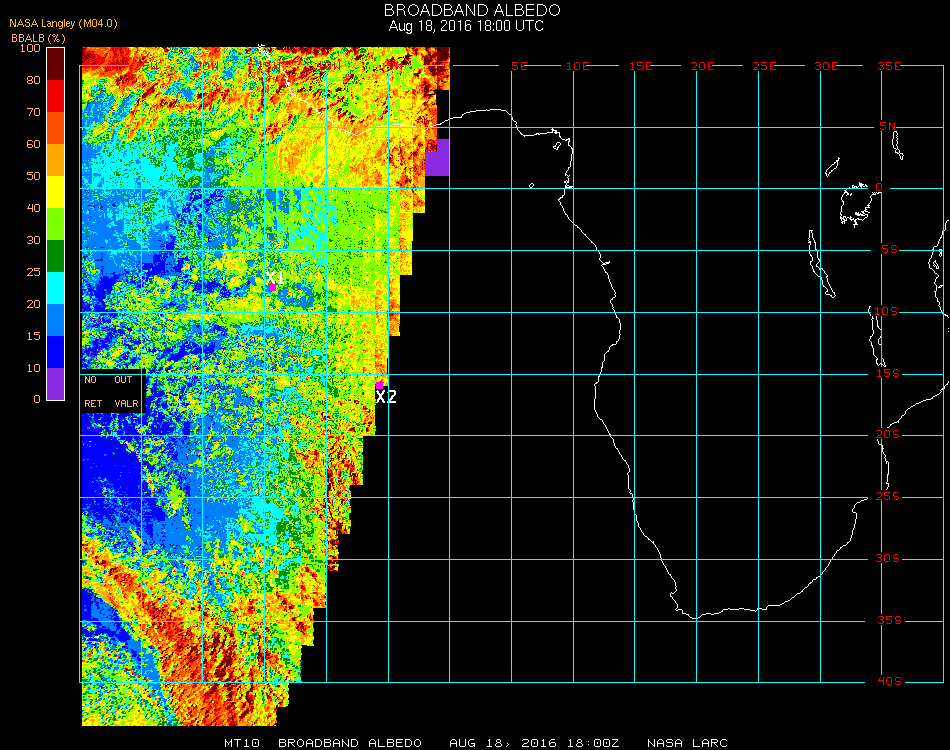950x750 pixels.
Task: Click the 20E longitude label
Action: pyautogui.click(x=703, y=66)
